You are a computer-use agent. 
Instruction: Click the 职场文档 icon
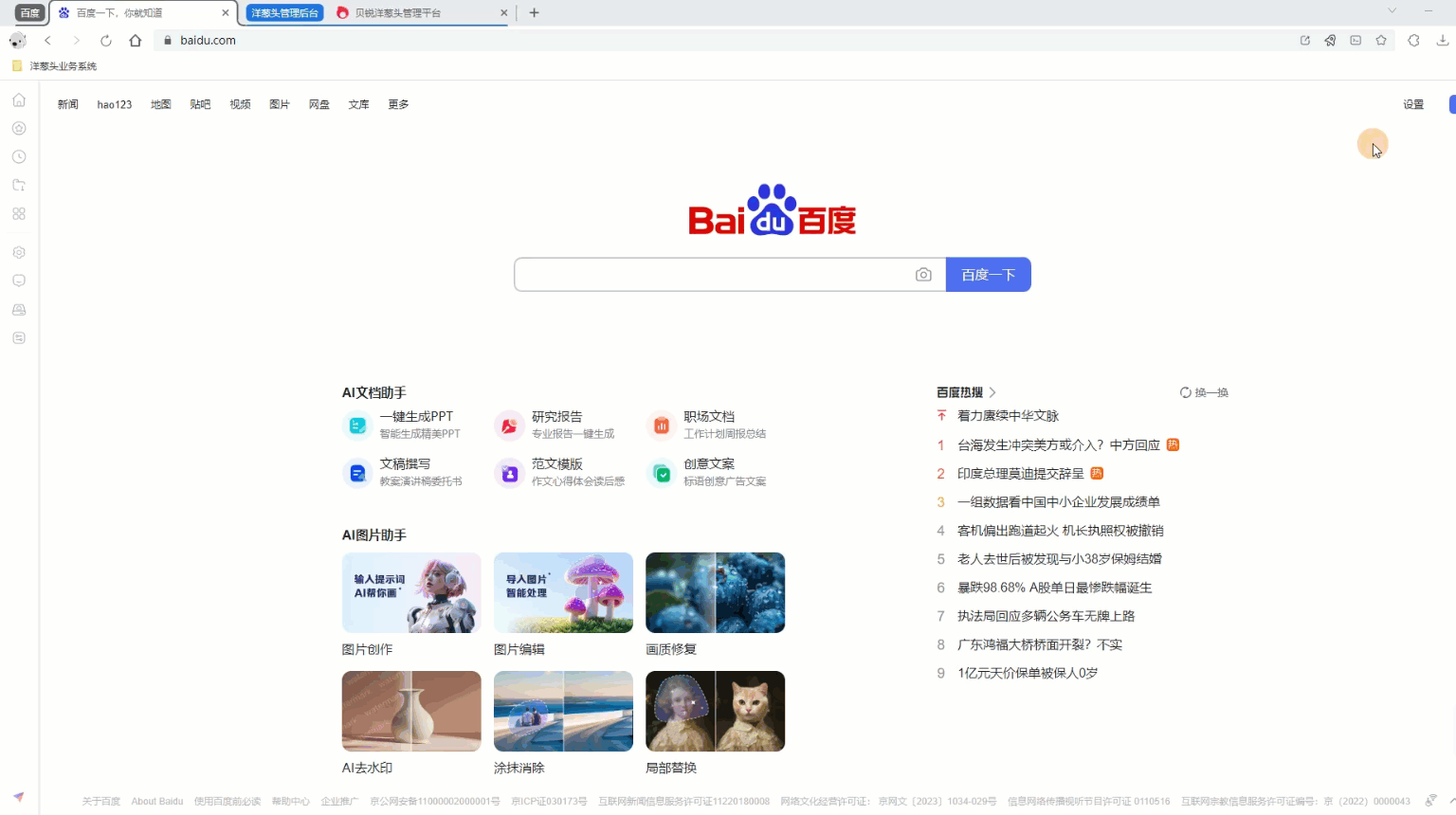[x=662, y=426]
